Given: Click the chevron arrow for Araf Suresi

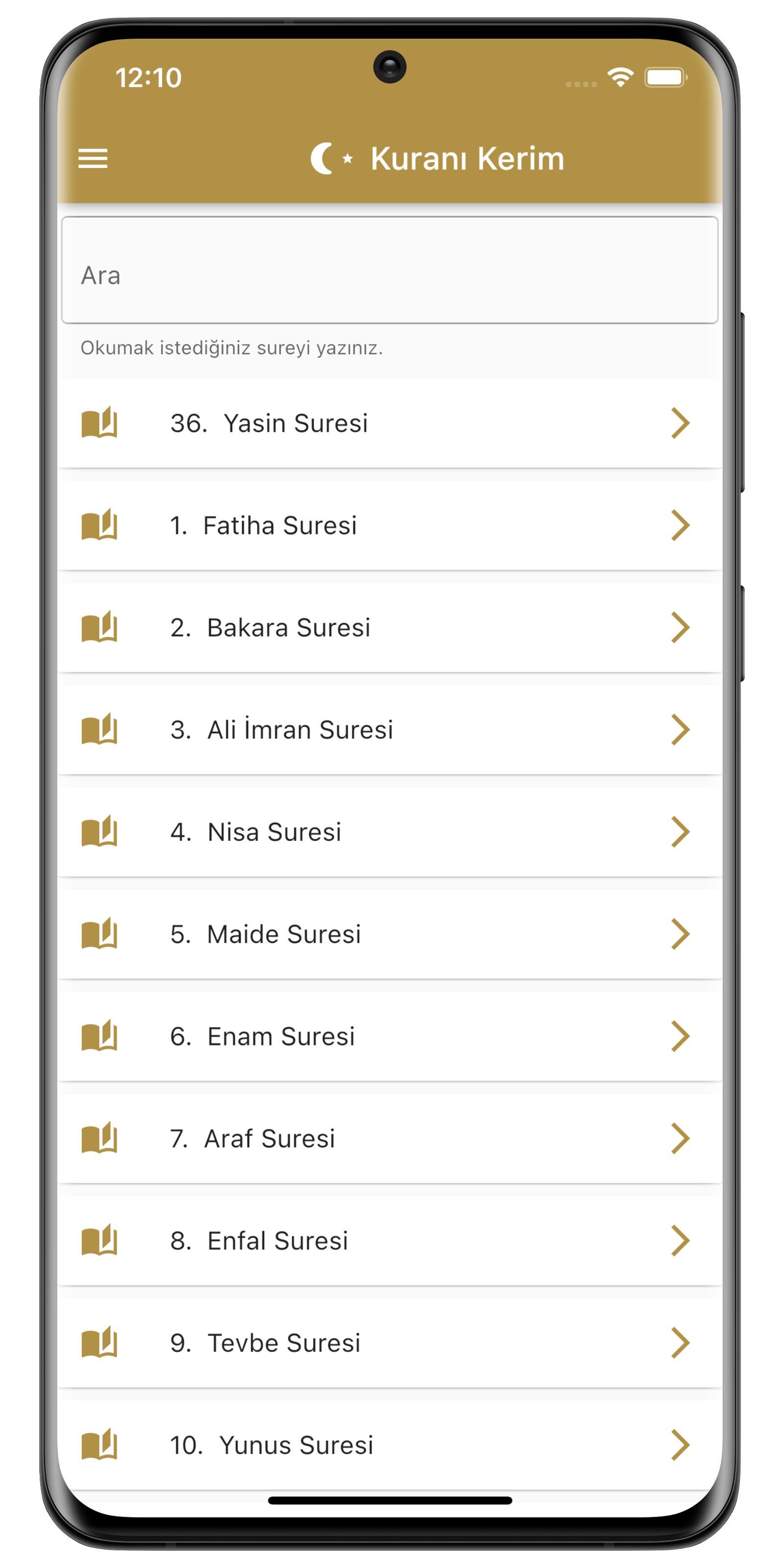Looking at the screenshot, I should click(680, 1138).
